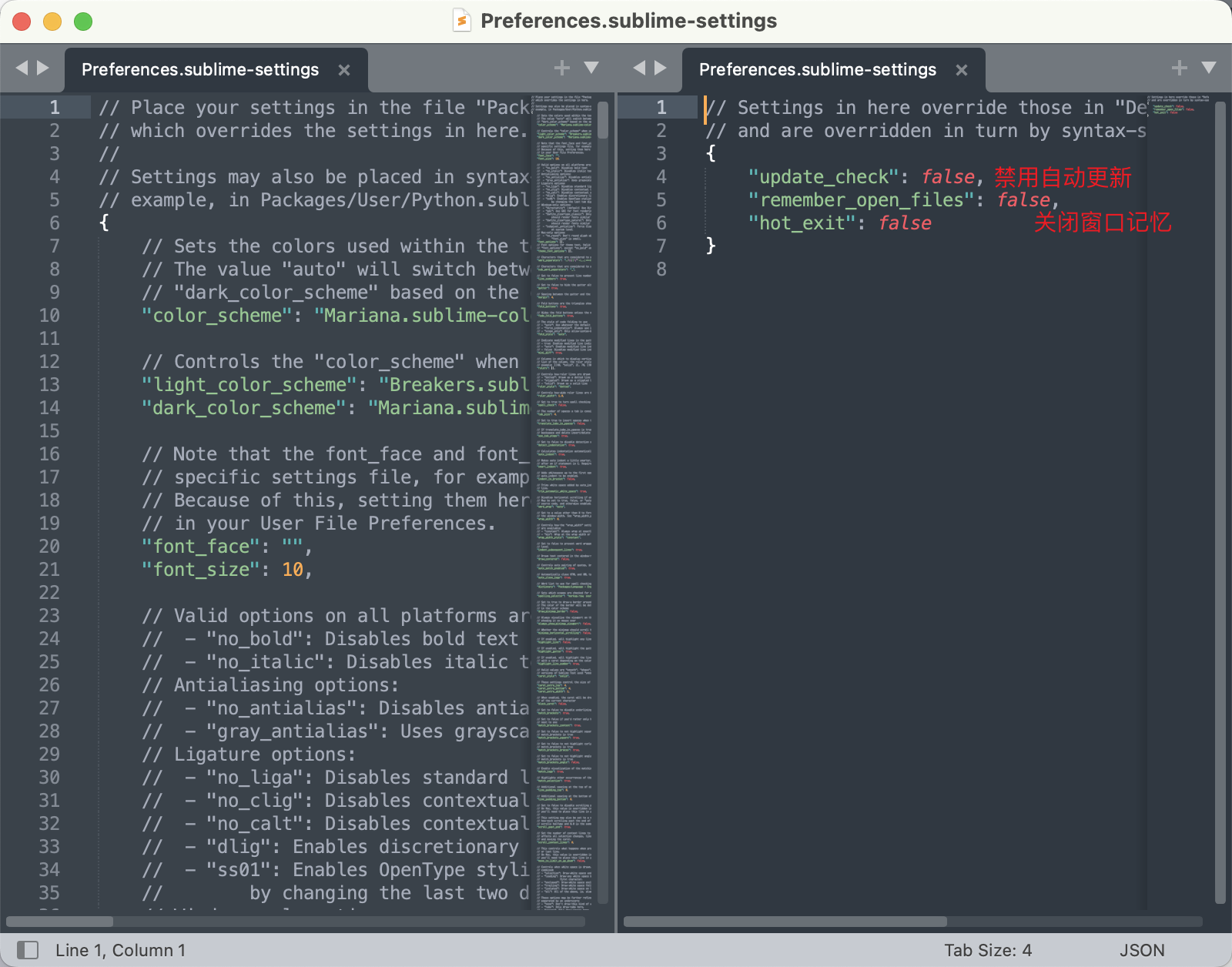Close right Preferences.sublime-settings tab
1232x967 pixels.
(962, 70)
